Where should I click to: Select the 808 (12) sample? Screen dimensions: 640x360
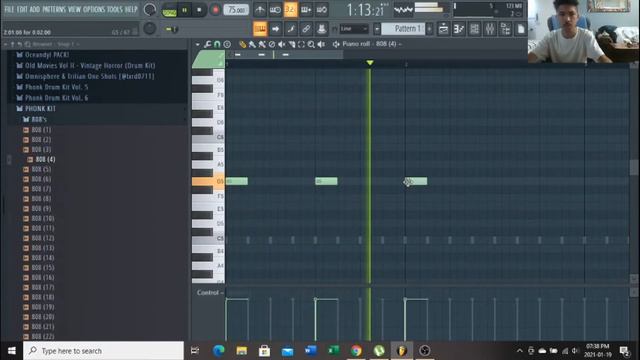43,238
